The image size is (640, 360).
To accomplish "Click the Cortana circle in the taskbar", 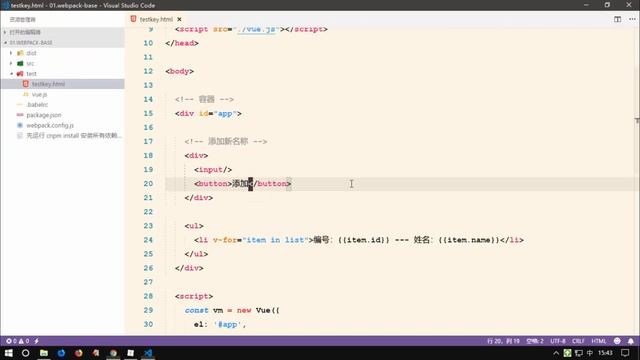I will (x=25, y=353).
